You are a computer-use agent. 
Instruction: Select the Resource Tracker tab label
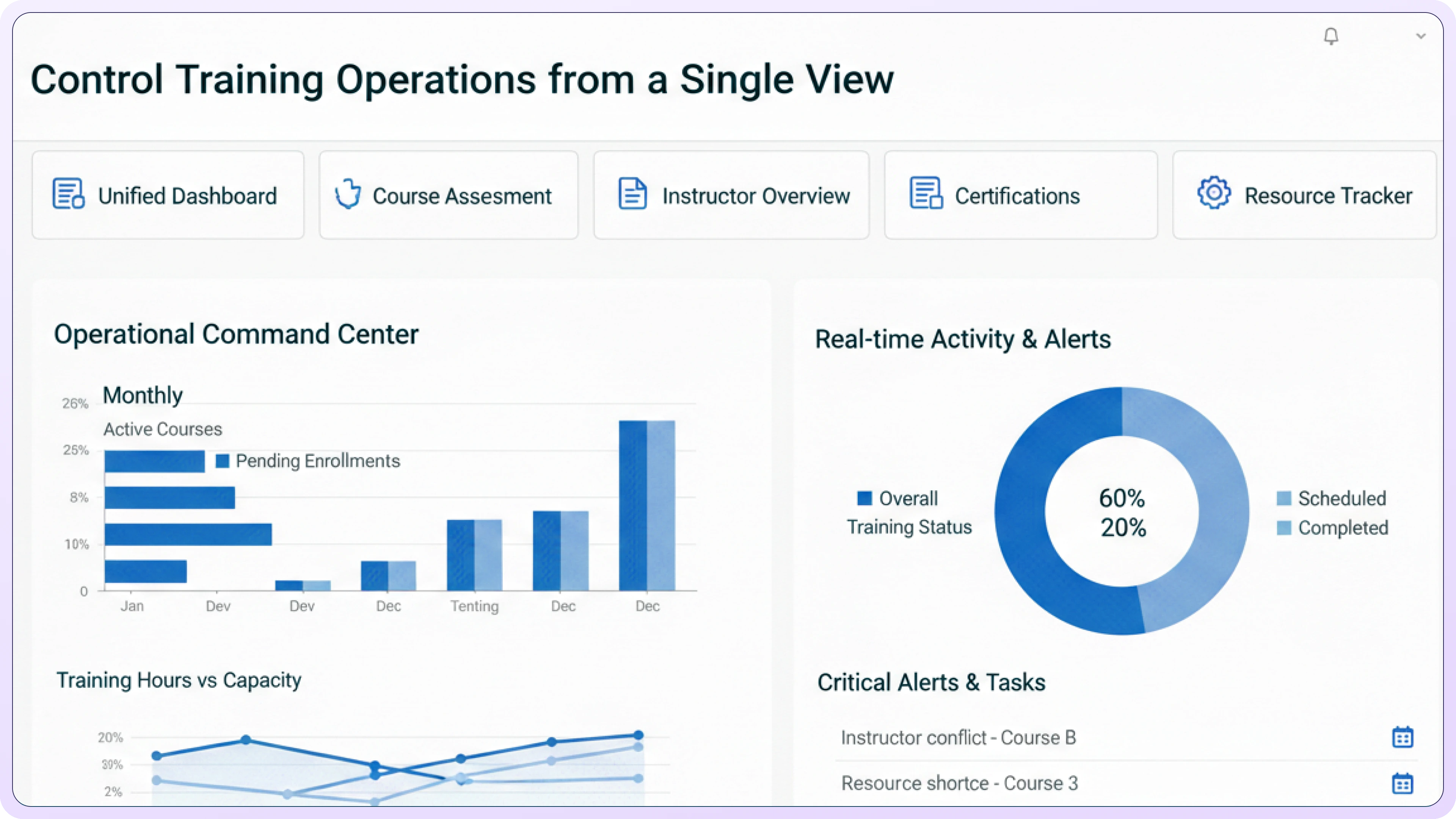(x=1328, y=196)
